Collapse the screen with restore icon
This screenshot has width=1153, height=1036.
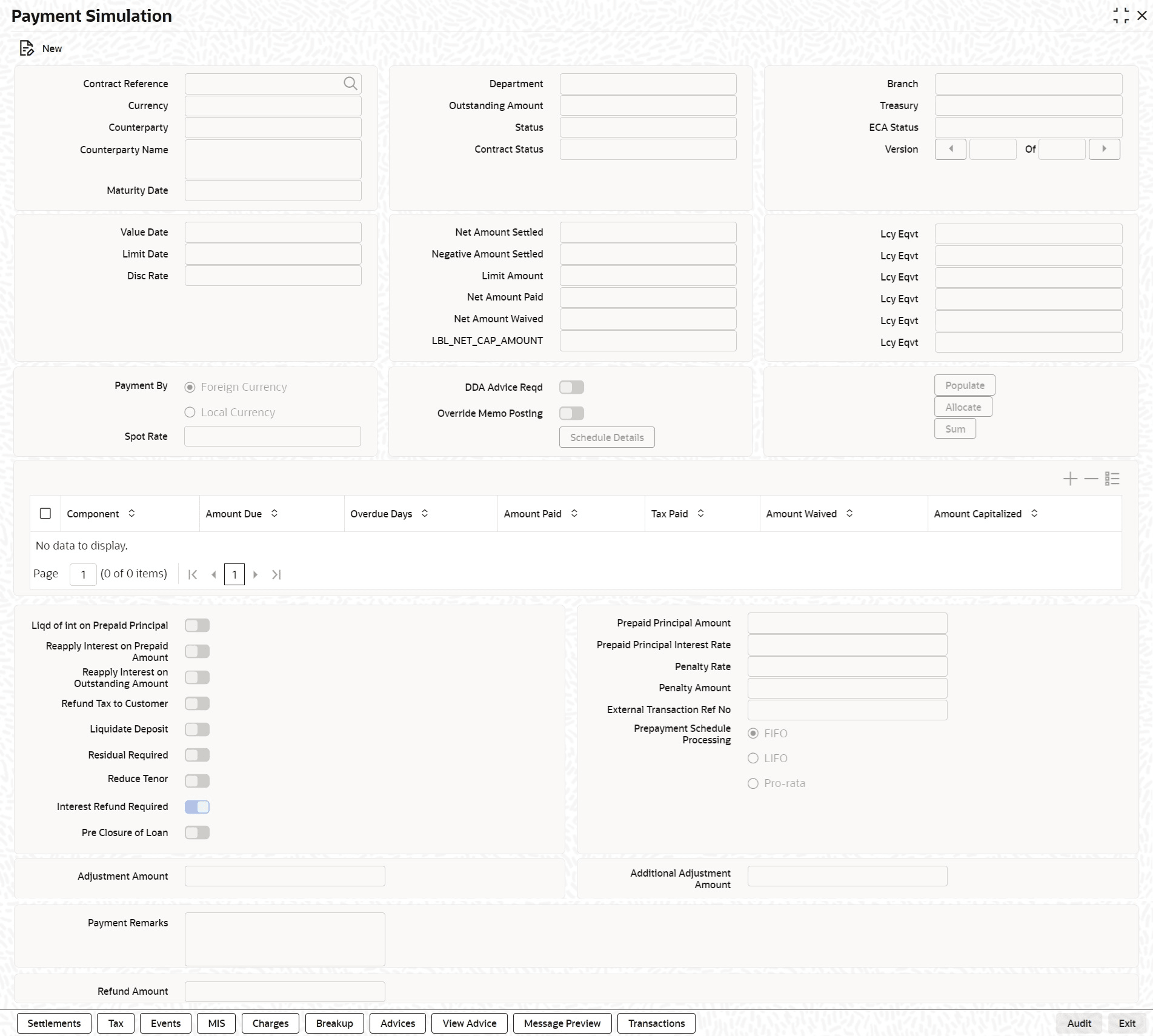click(x=1121, y=16)
